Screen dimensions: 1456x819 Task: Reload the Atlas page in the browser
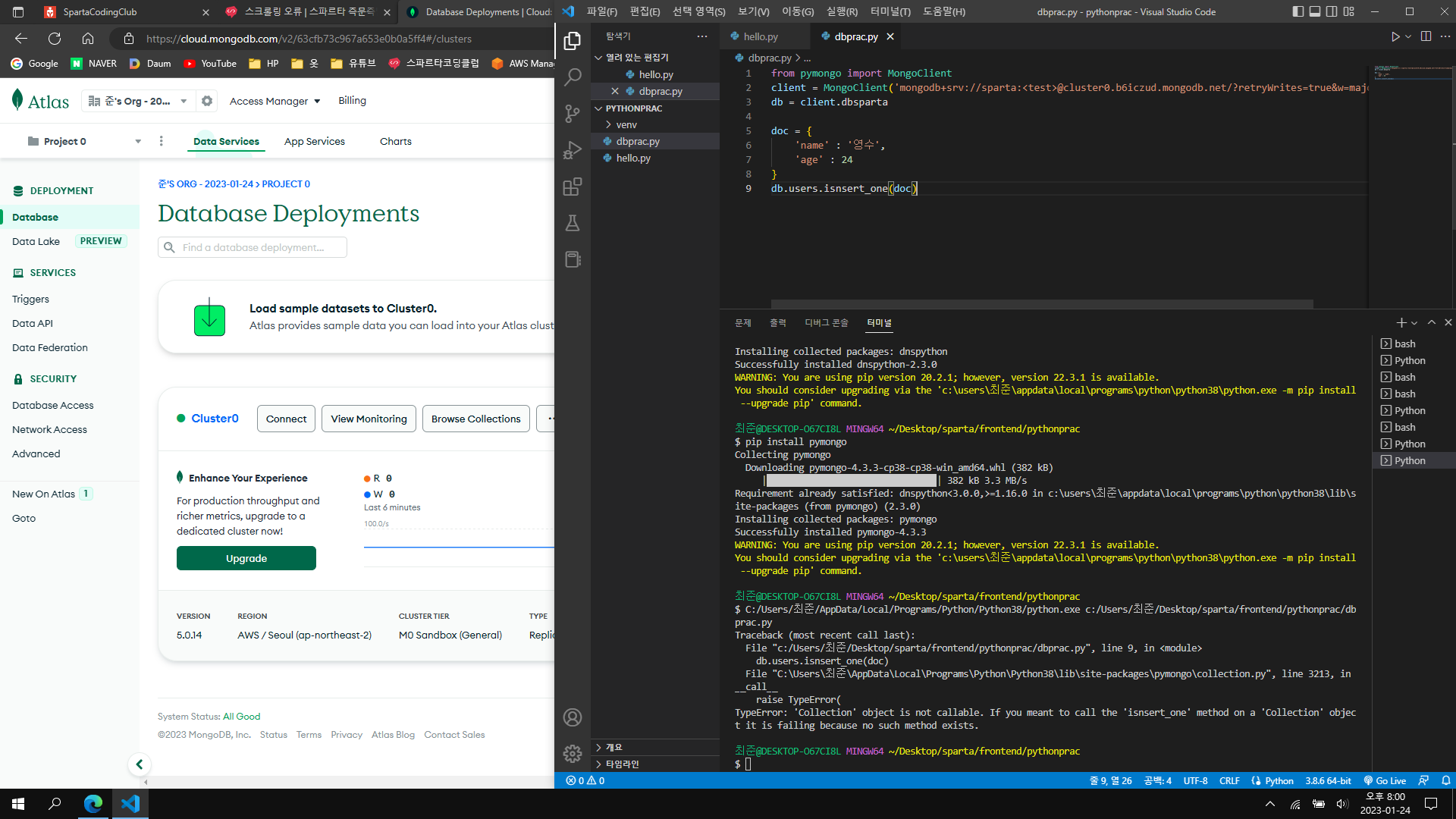55,39
